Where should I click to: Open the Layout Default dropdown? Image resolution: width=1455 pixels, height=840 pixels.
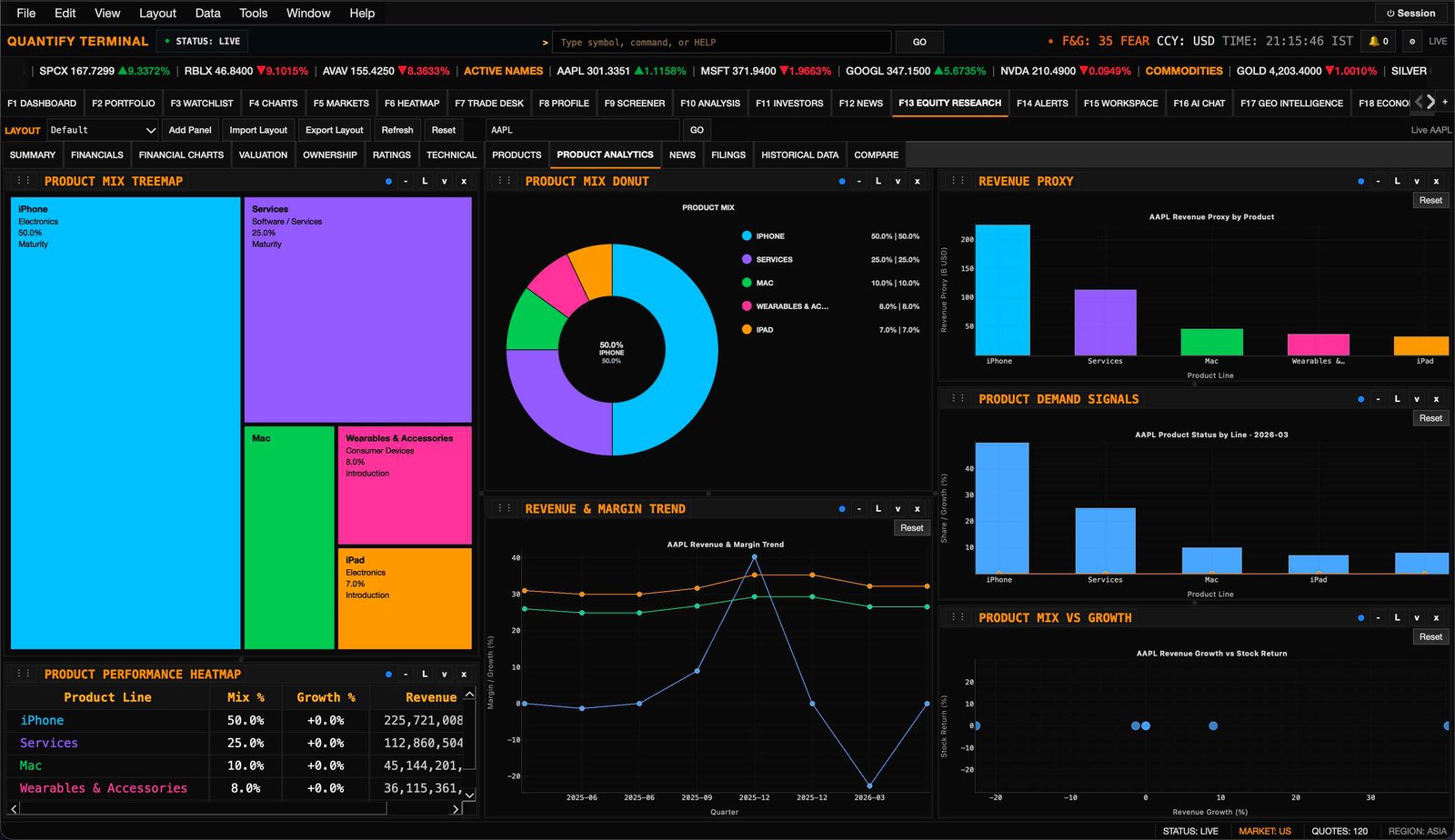click(x=102, y=130)
